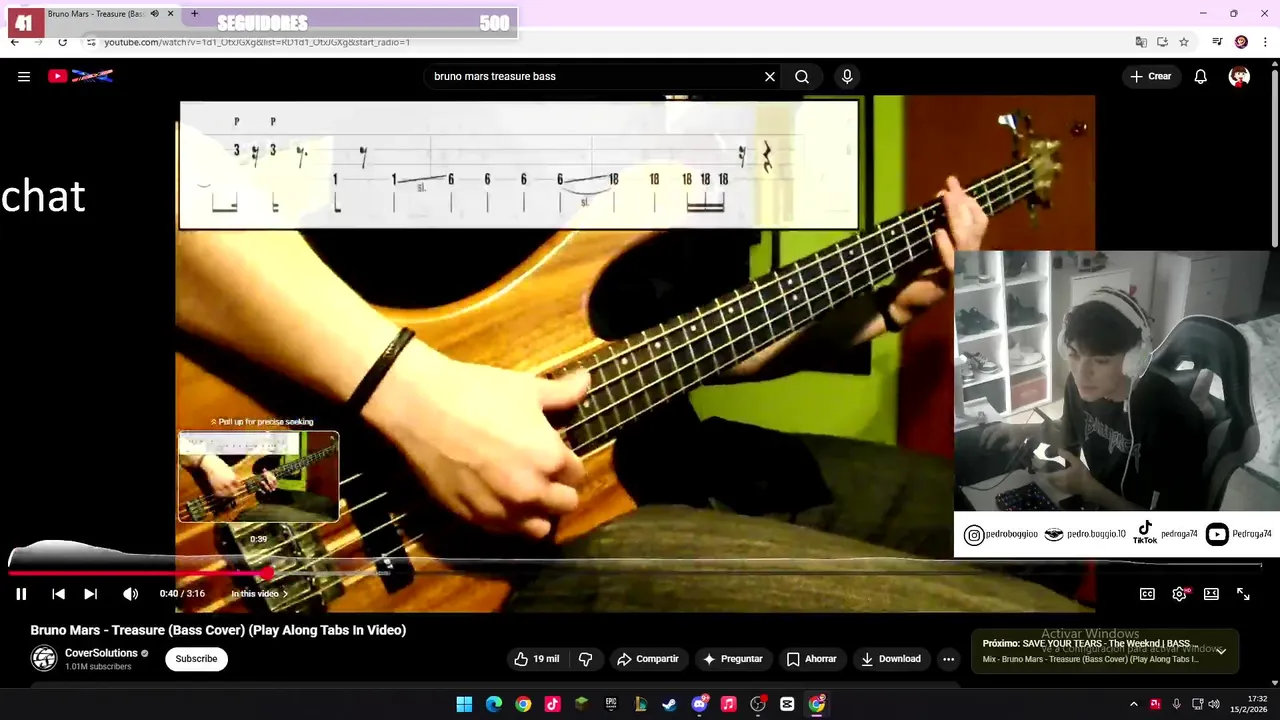Image resolution: width=1280 pixels, height=720 pixels.
Task: Open site information icon in the address bar
Action: click(90, 42)
